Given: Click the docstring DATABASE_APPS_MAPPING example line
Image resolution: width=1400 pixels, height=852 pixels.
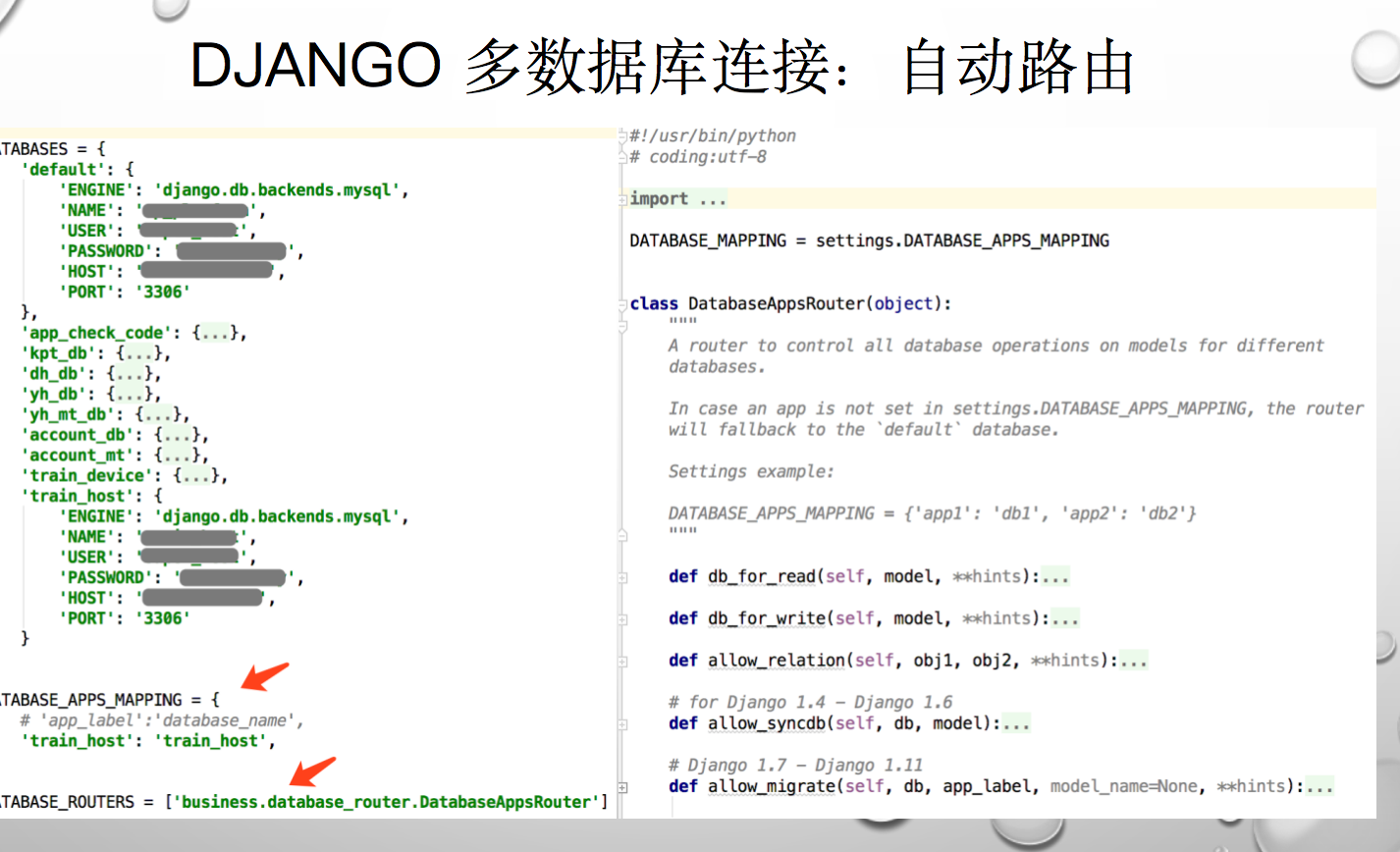Looking at the screenshot, I should pos(933,513).
